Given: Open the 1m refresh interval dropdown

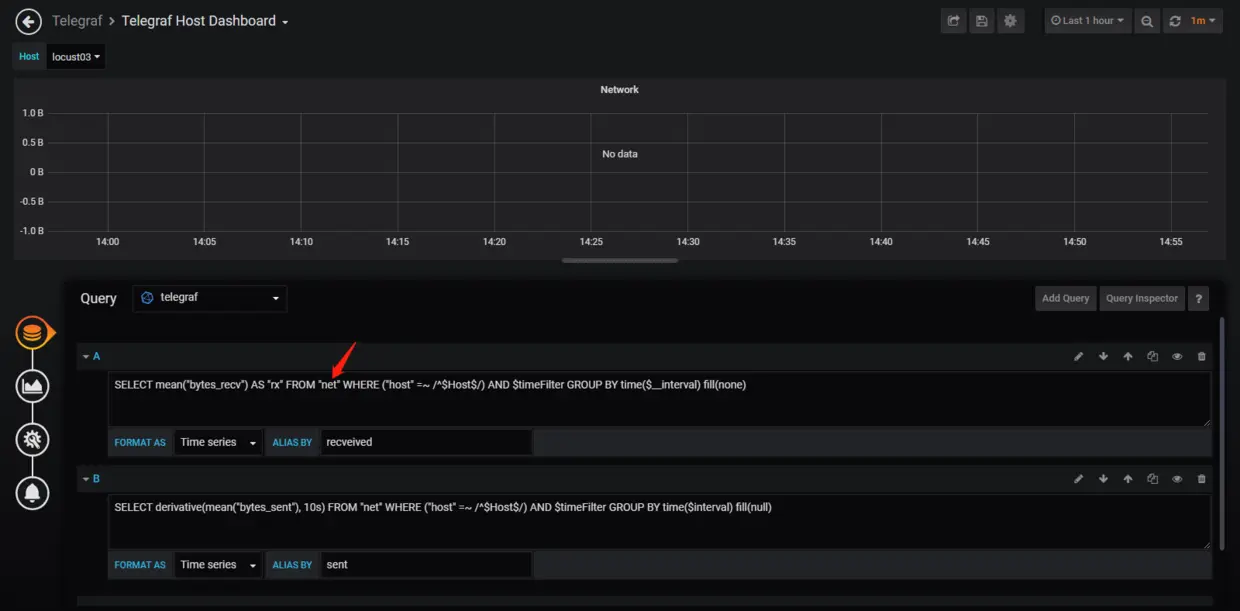Looking at the screenshot, I should click(1203, 21).
